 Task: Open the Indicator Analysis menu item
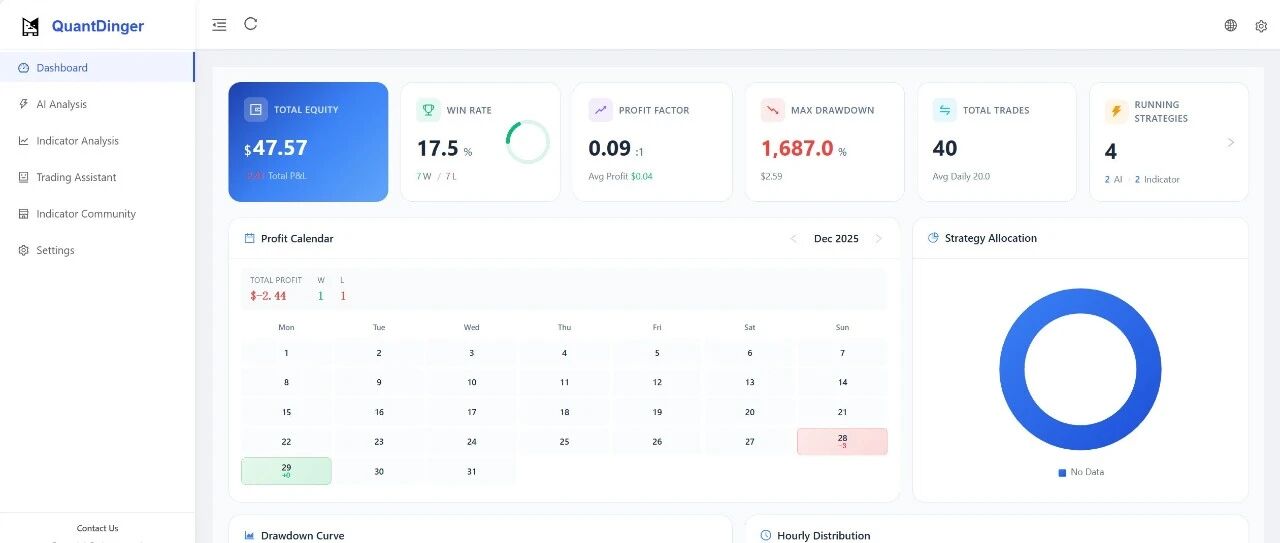97,141
